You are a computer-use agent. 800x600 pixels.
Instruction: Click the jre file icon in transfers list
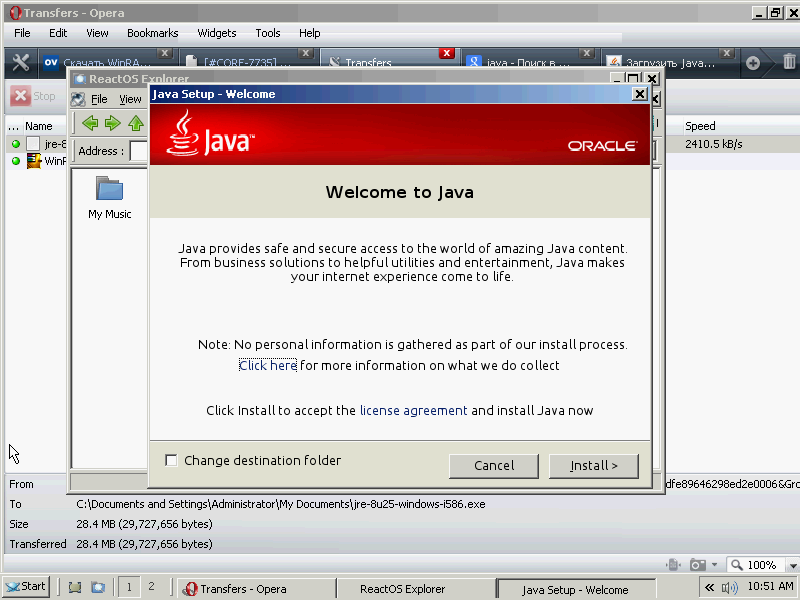click(33, 144)
